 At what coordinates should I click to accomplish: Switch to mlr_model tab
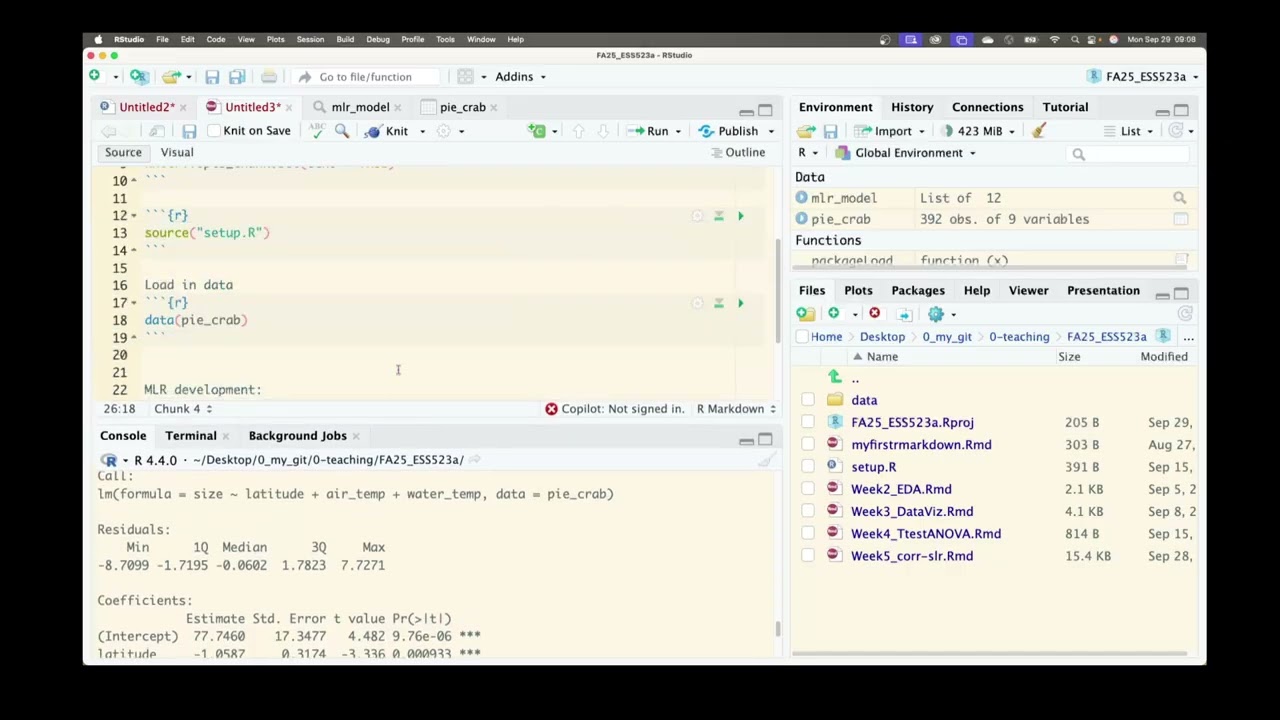(360, 107)
